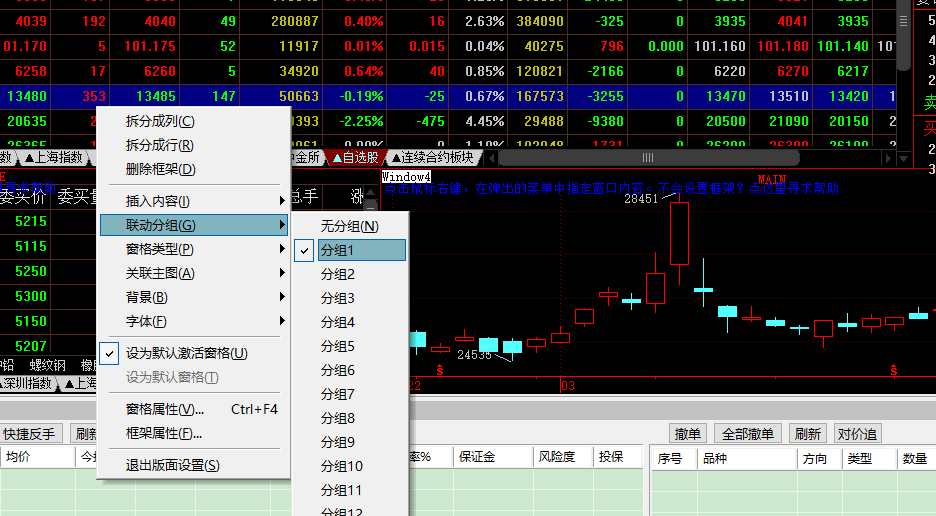The image size is (936, 516).
Task: Click price 5215 in left list
Action: point(31,222)
